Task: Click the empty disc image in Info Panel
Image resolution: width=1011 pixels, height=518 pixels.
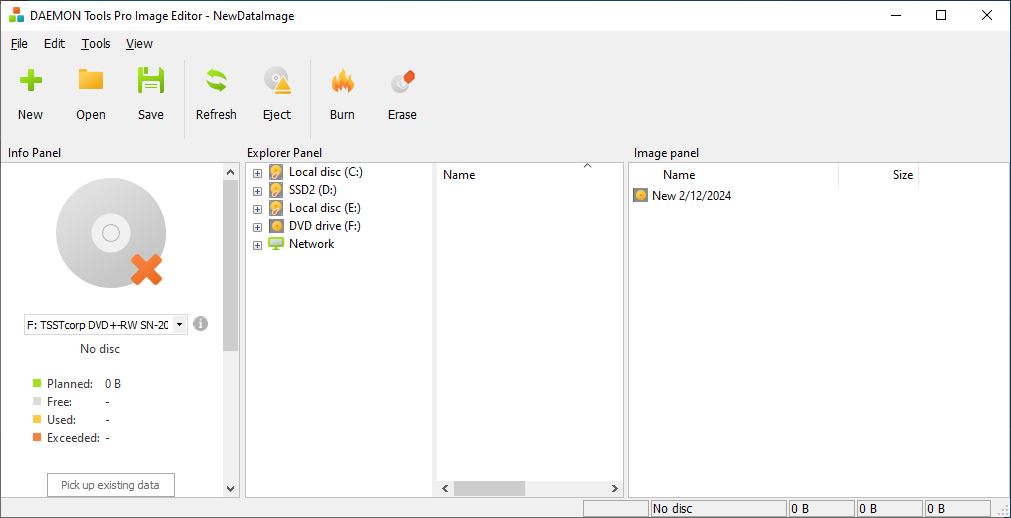Action: [x=111, y=233]
